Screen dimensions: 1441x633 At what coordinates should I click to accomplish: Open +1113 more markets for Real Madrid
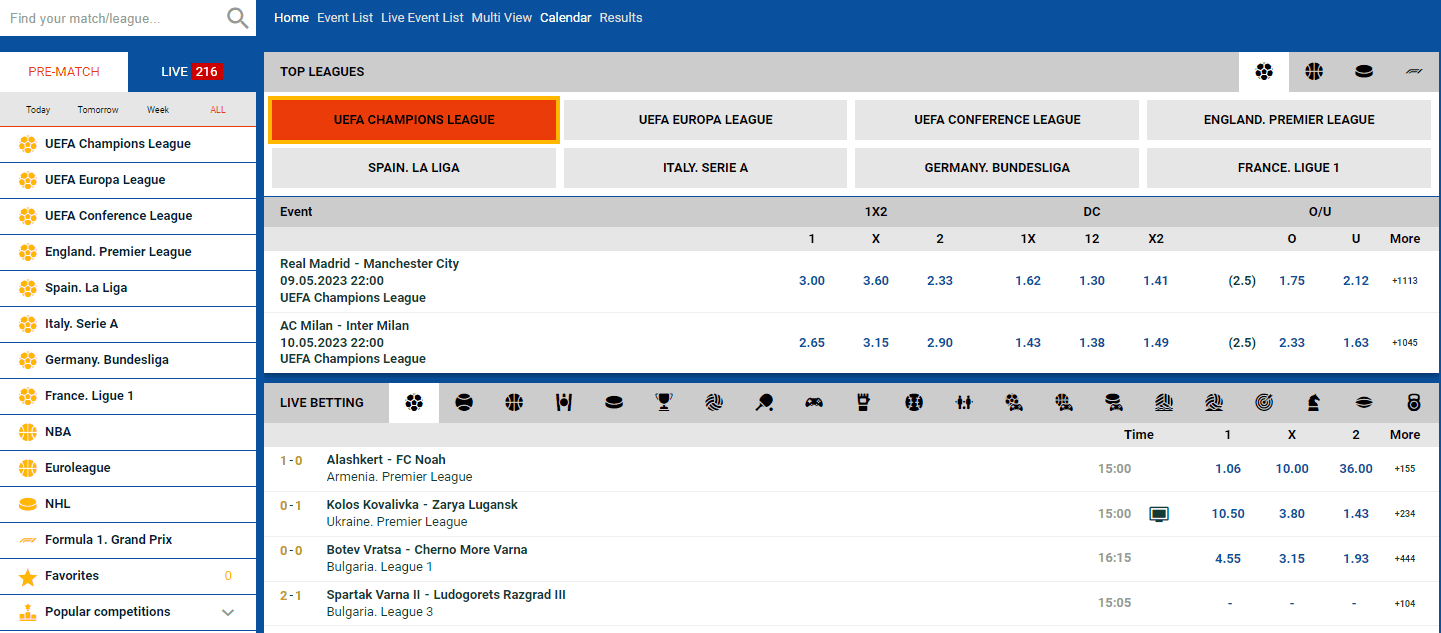(1405, 281)
